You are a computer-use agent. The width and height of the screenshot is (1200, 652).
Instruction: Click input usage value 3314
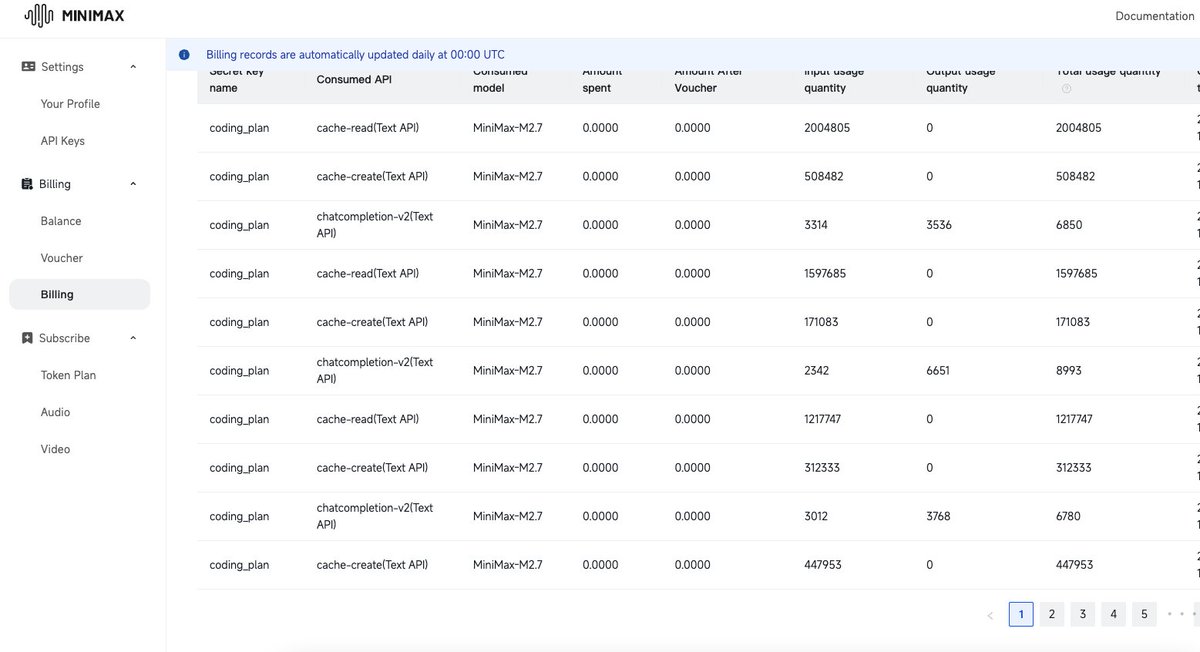(816, 225)
